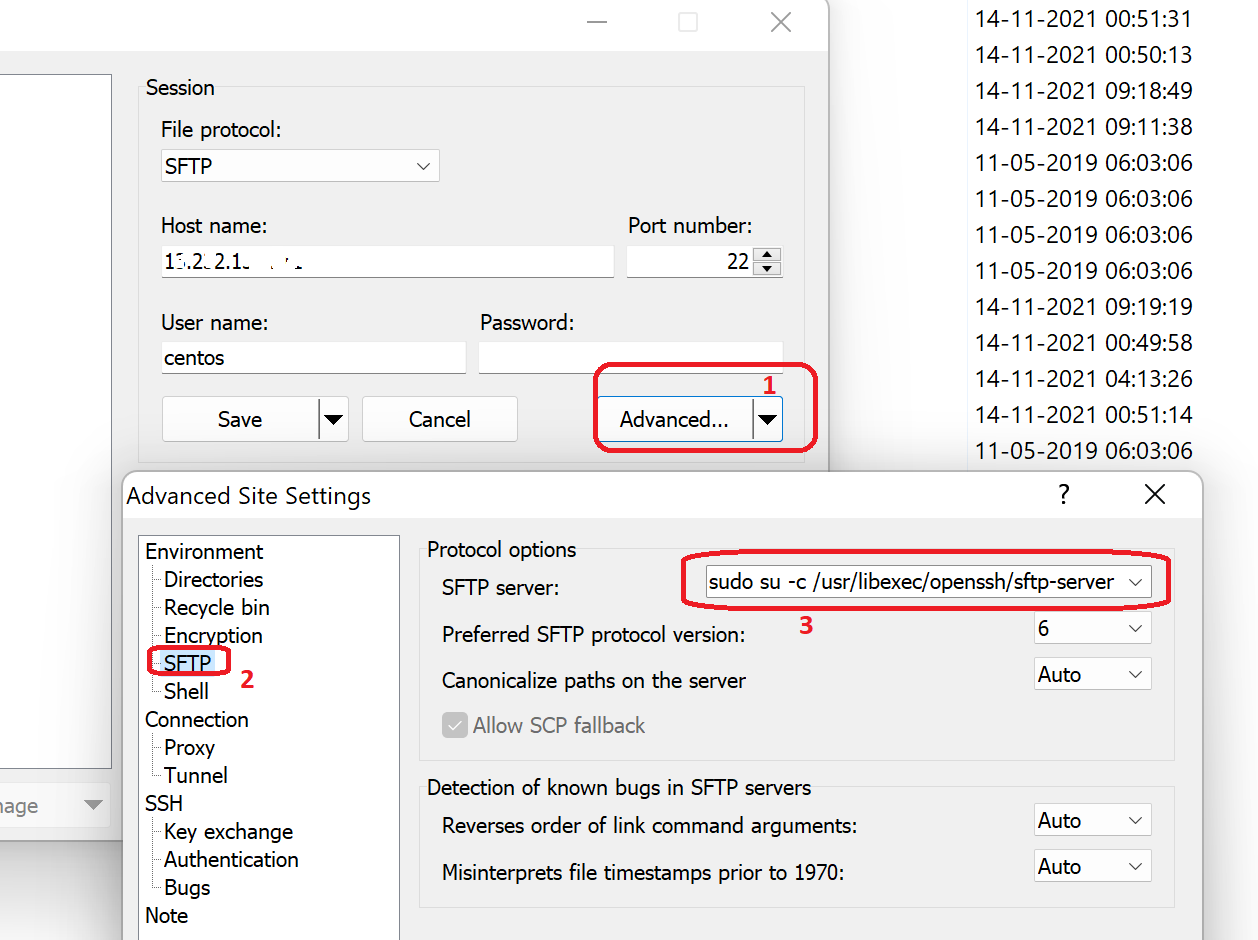Open the Advanced Site Settings help
This screenshot has height=940, width=1258.
(1063, 494)
